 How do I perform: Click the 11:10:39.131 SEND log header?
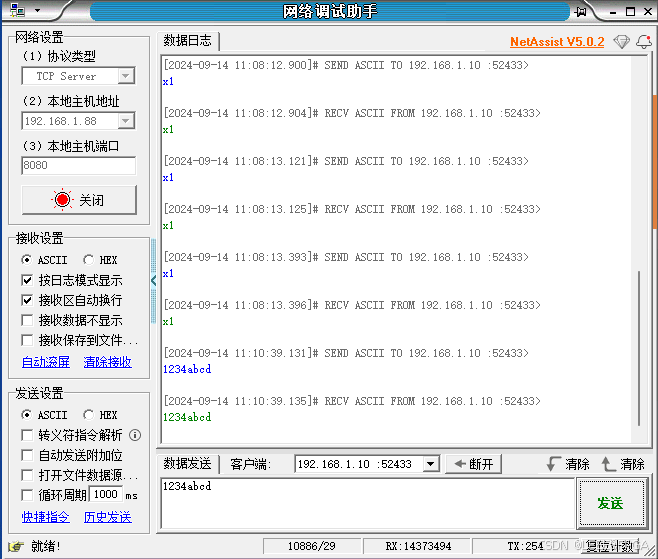(346, 353)
